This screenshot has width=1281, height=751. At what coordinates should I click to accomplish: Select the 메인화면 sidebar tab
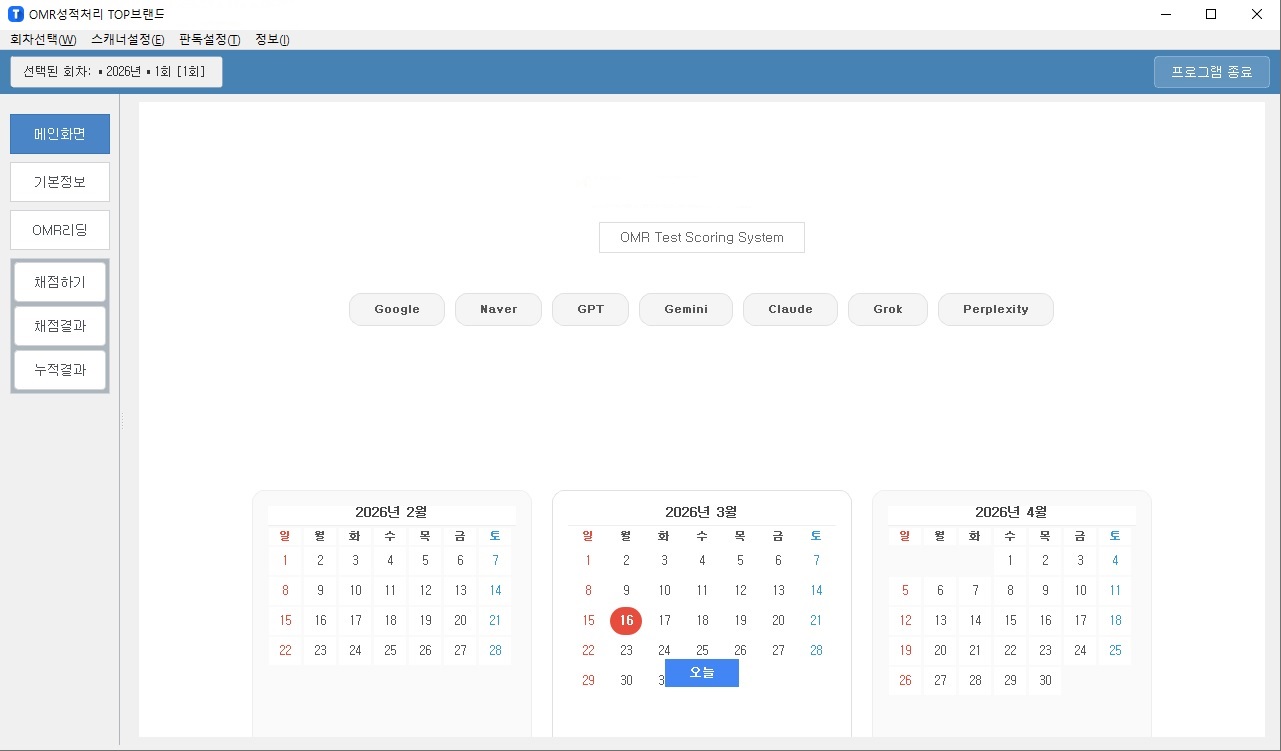(x=60, y=134)
